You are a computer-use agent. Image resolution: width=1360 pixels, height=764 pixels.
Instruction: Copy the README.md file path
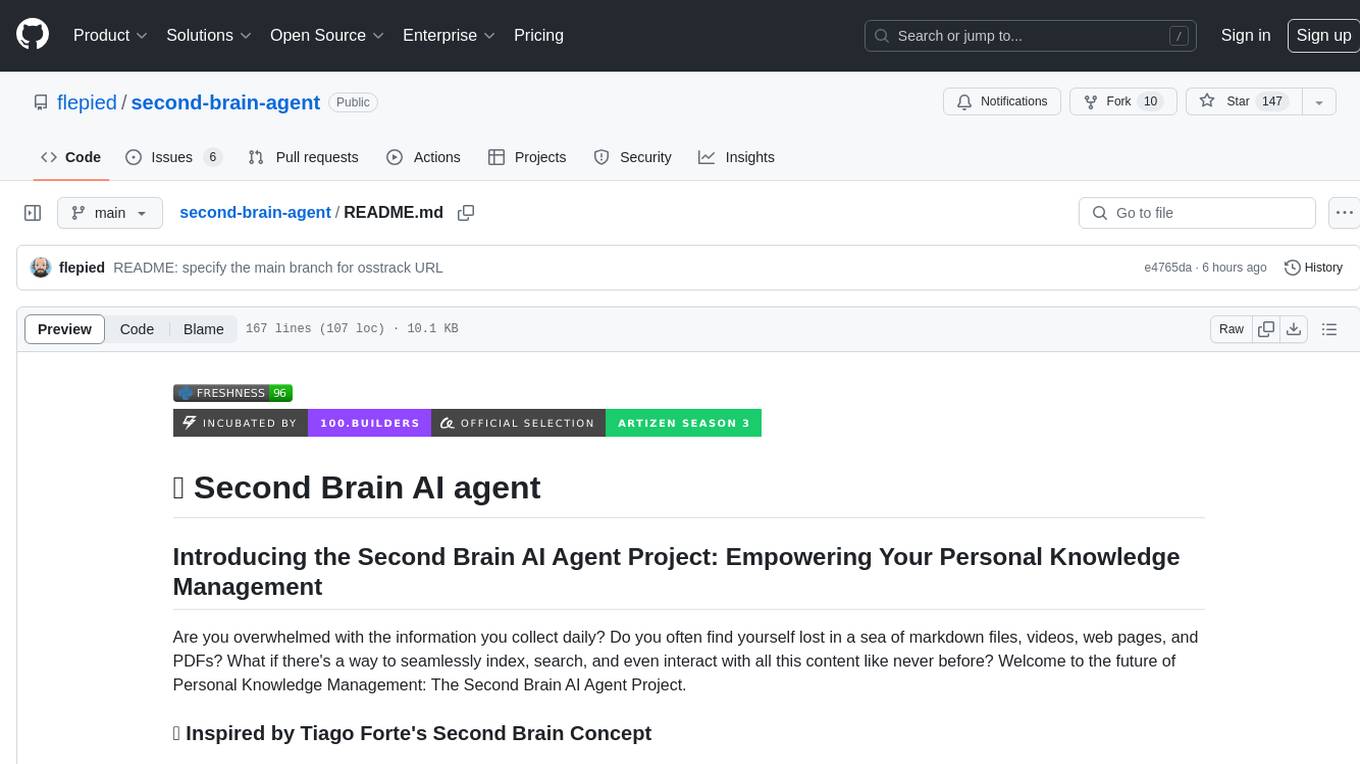coord(465,213)
